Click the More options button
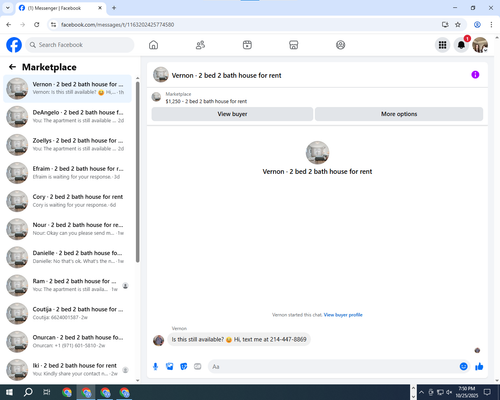Image resolution: width=500 pixels, height=400 pixels. [x=399, y=114]
